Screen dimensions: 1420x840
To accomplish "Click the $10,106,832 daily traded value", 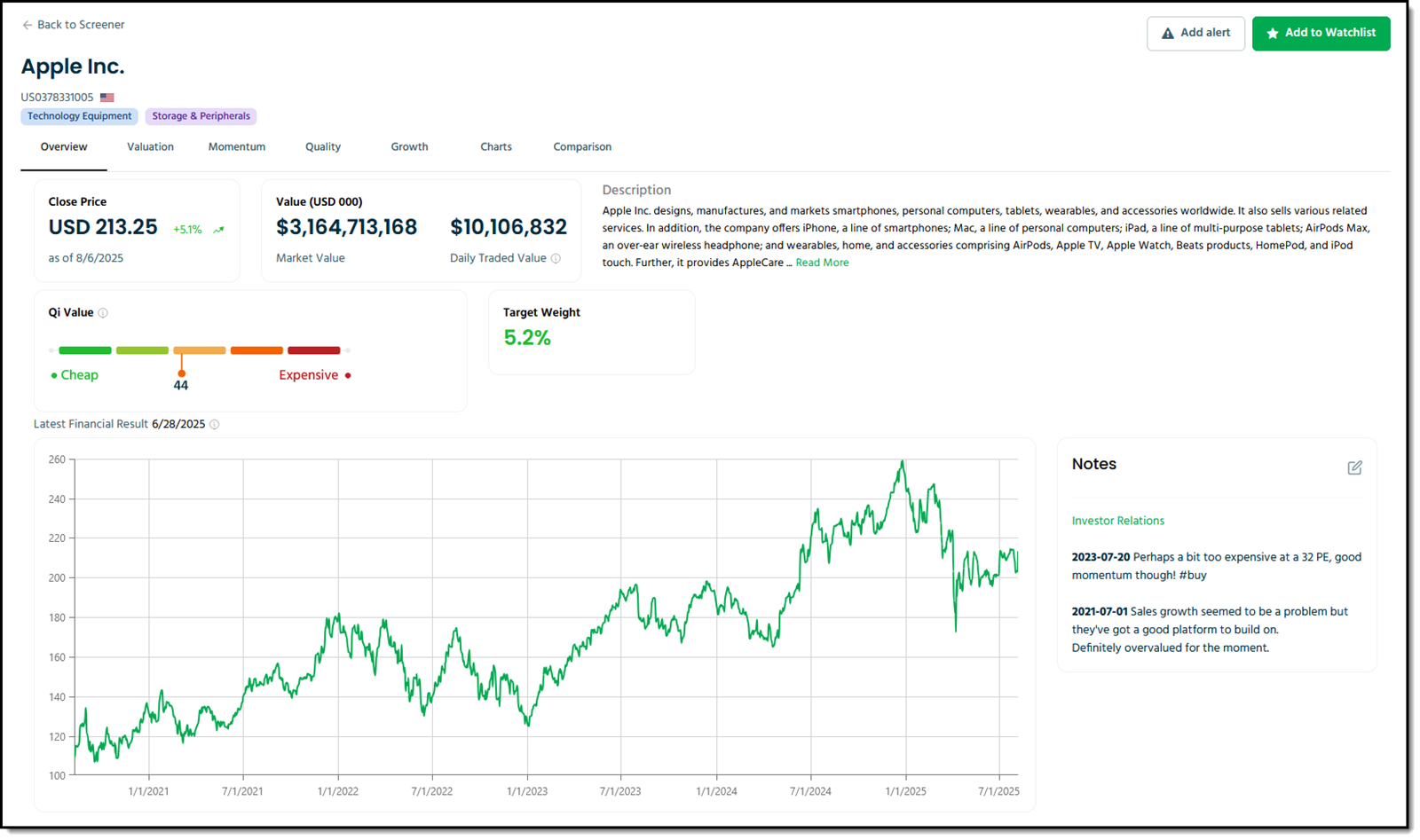I will pyautogui.click(x=509, y=227).
